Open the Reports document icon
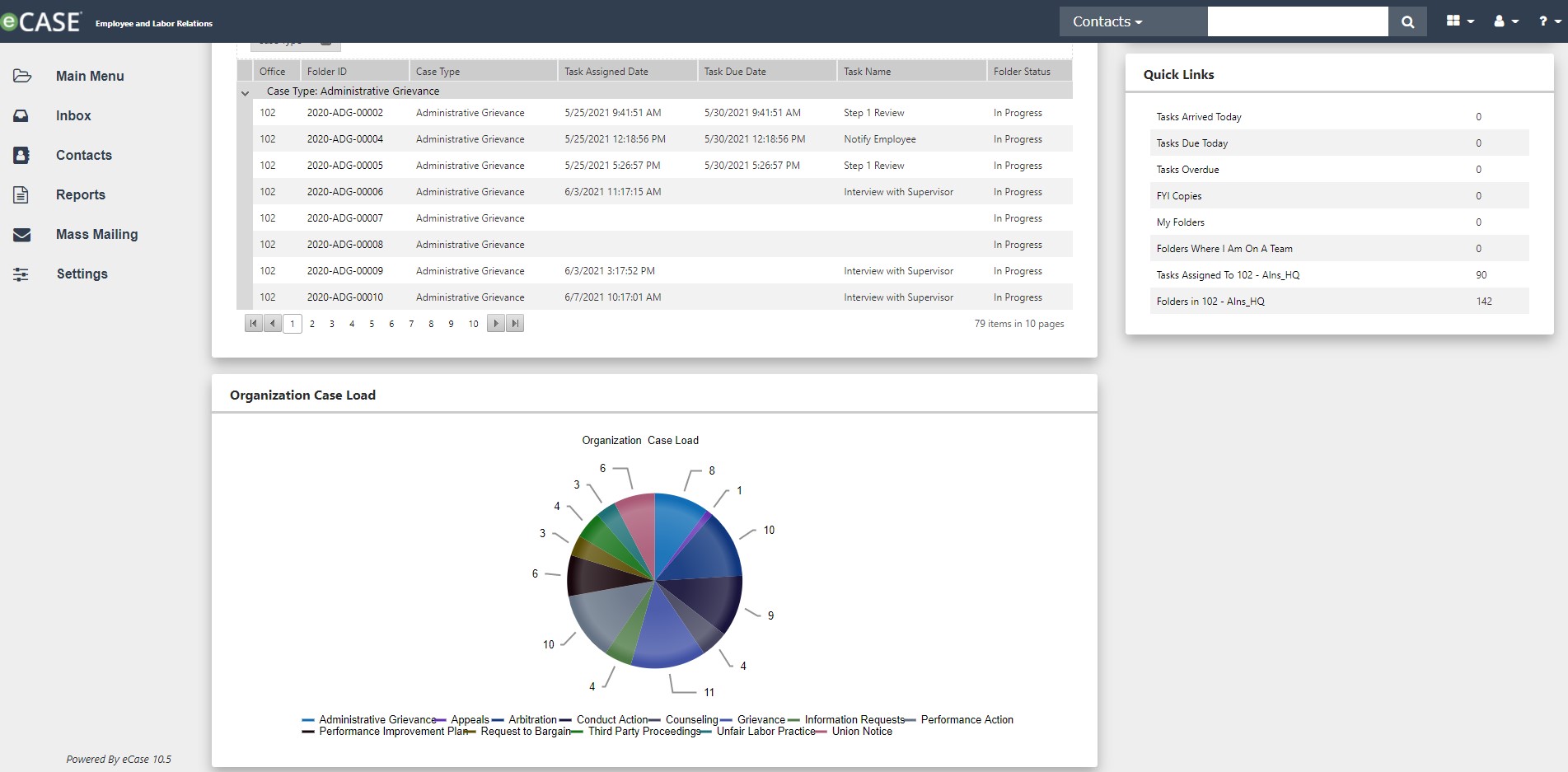The width and height of the screenshot is (1568, 772). pos(21,194)
